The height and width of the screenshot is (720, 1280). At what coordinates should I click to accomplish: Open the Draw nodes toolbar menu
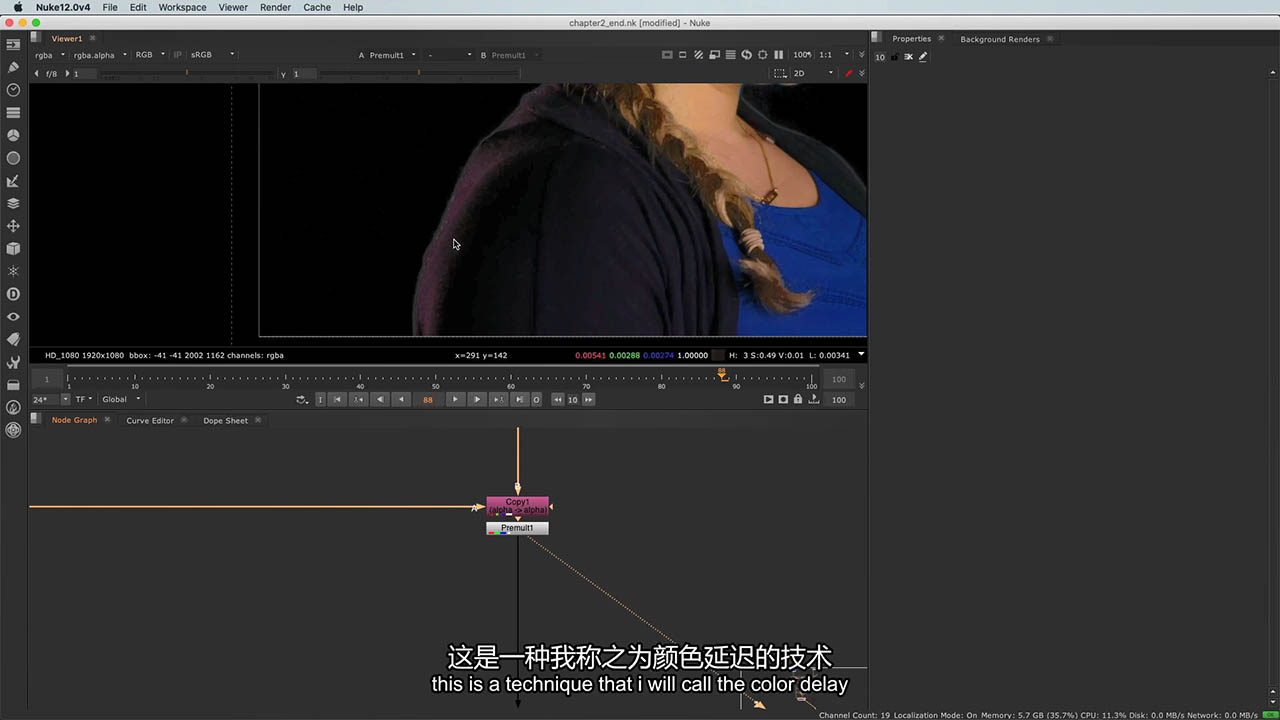click(x=13, y=67)
